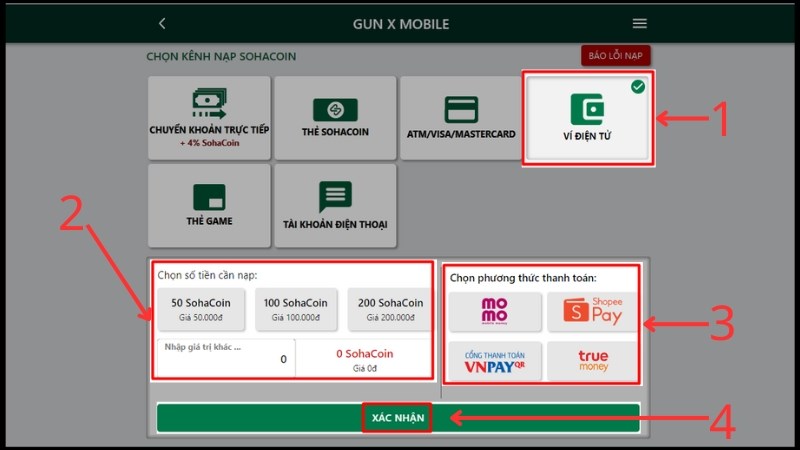Pay with ShopeePay
The width and height of the screenshot is (800, 450).
pos(592,311)
